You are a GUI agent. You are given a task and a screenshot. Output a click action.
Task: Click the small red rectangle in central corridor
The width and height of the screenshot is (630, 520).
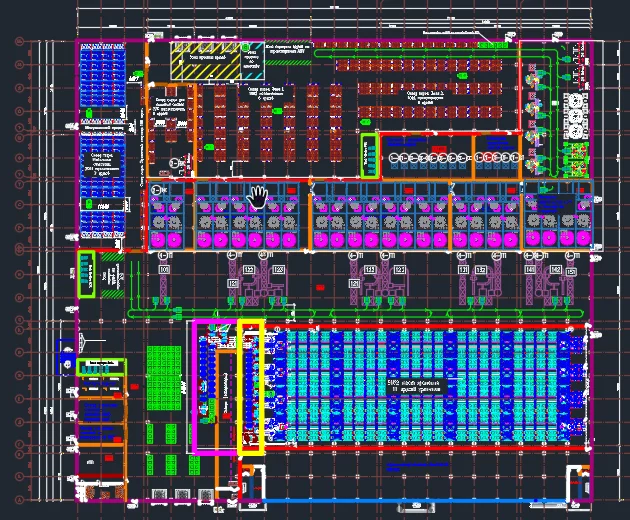[320, 287]
